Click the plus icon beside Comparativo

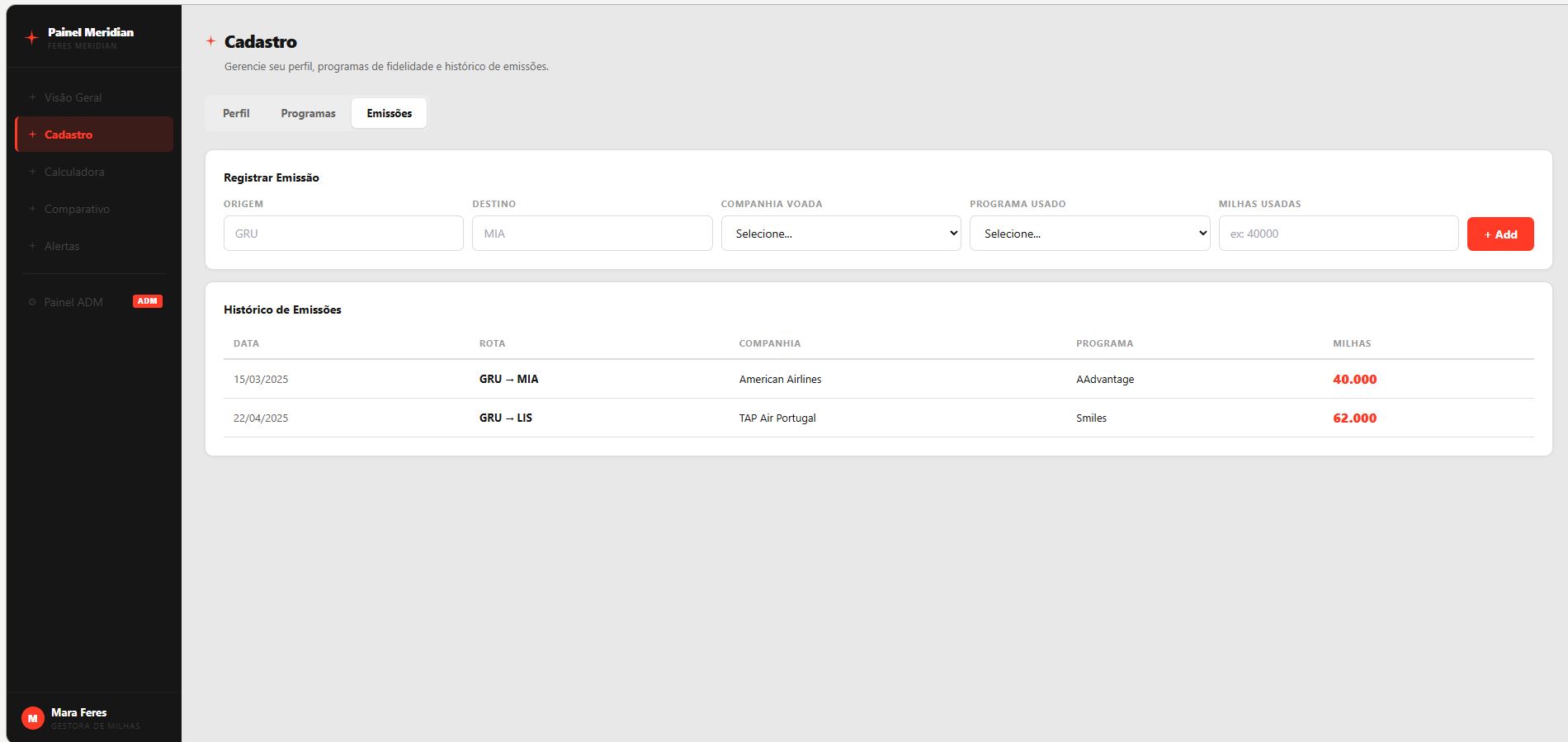pyautogui.click(x=32, y=209)
